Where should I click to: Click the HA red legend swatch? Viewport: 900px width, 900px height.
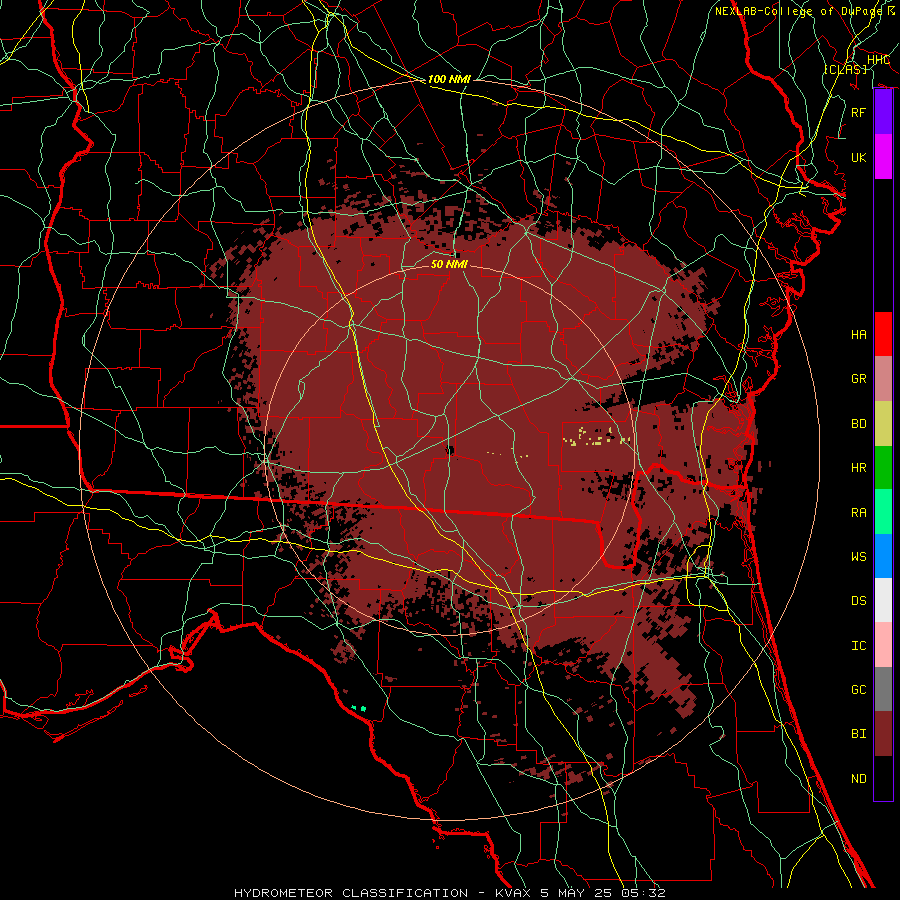pyautogui.click(x=883, y=334)
